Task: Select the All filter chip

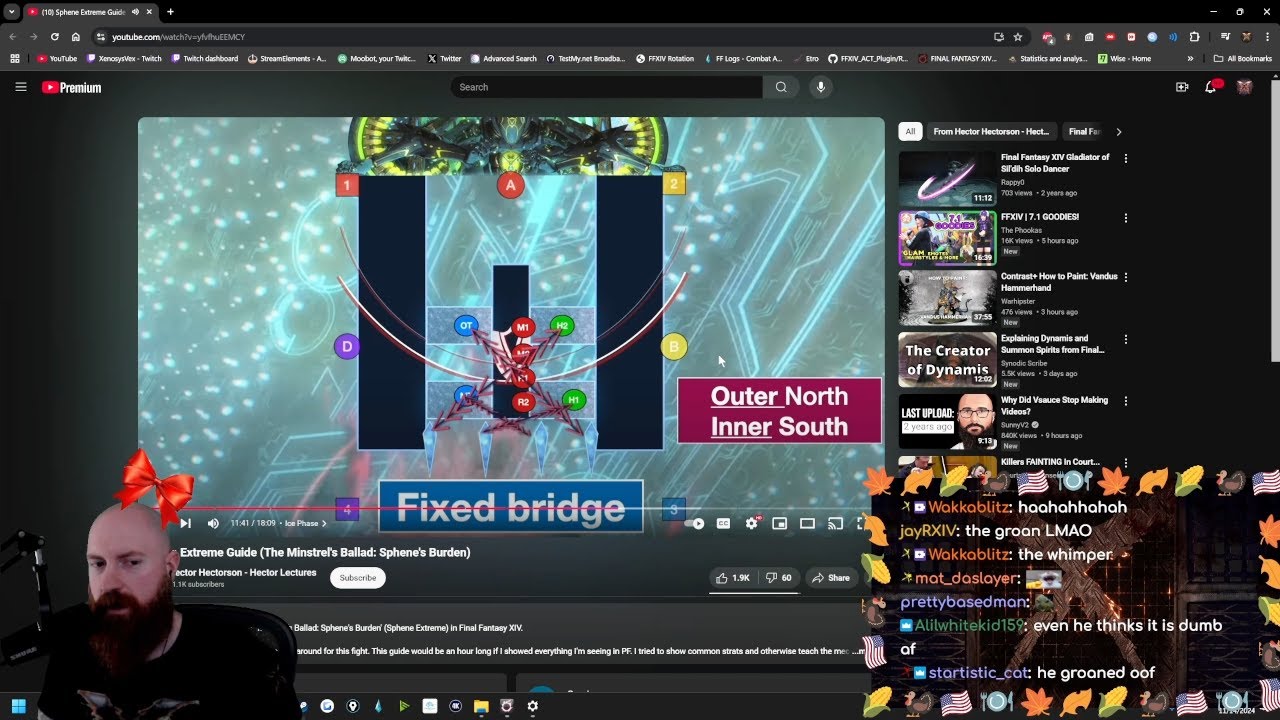Action: [910, 131]
